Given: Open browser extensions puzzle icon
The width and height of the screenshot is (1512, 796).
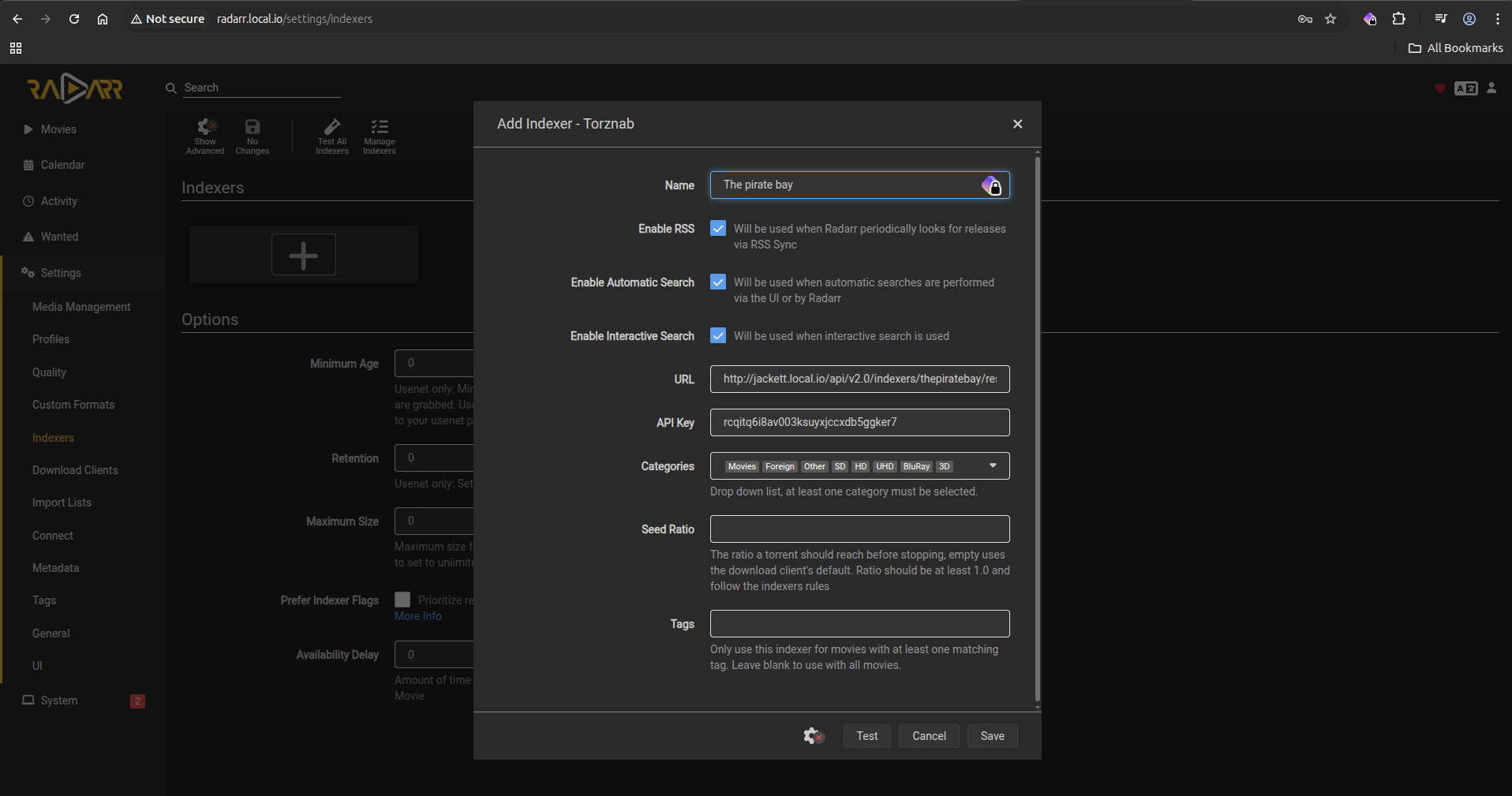Looking at the screenshot, I should (x=1399, y=19).
